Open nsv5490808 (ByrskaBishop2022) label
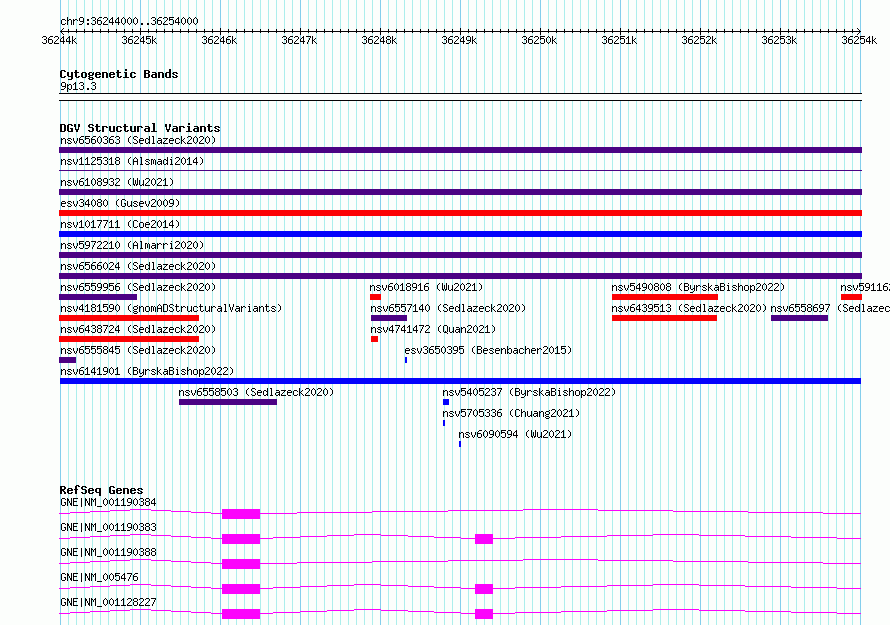The width and height of the screenshot is (890, 625). [698, 287]
